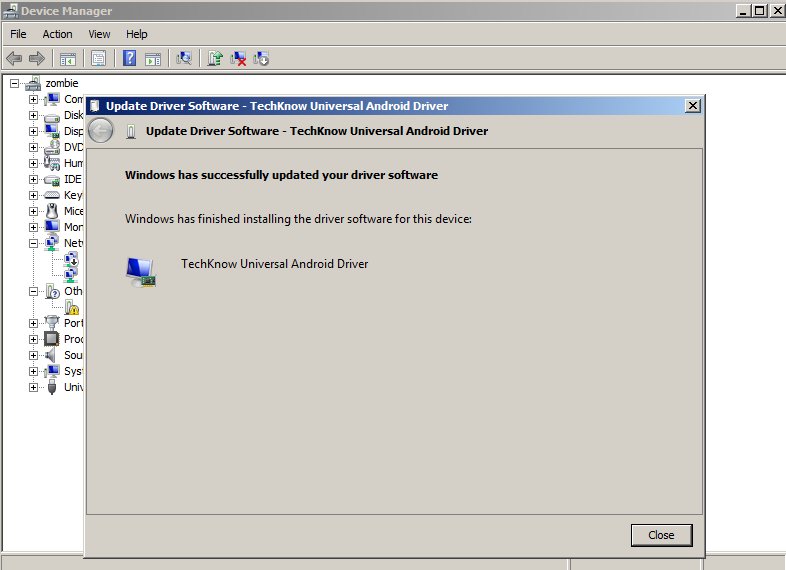Click the Mice tree icon

click(52, 211)
